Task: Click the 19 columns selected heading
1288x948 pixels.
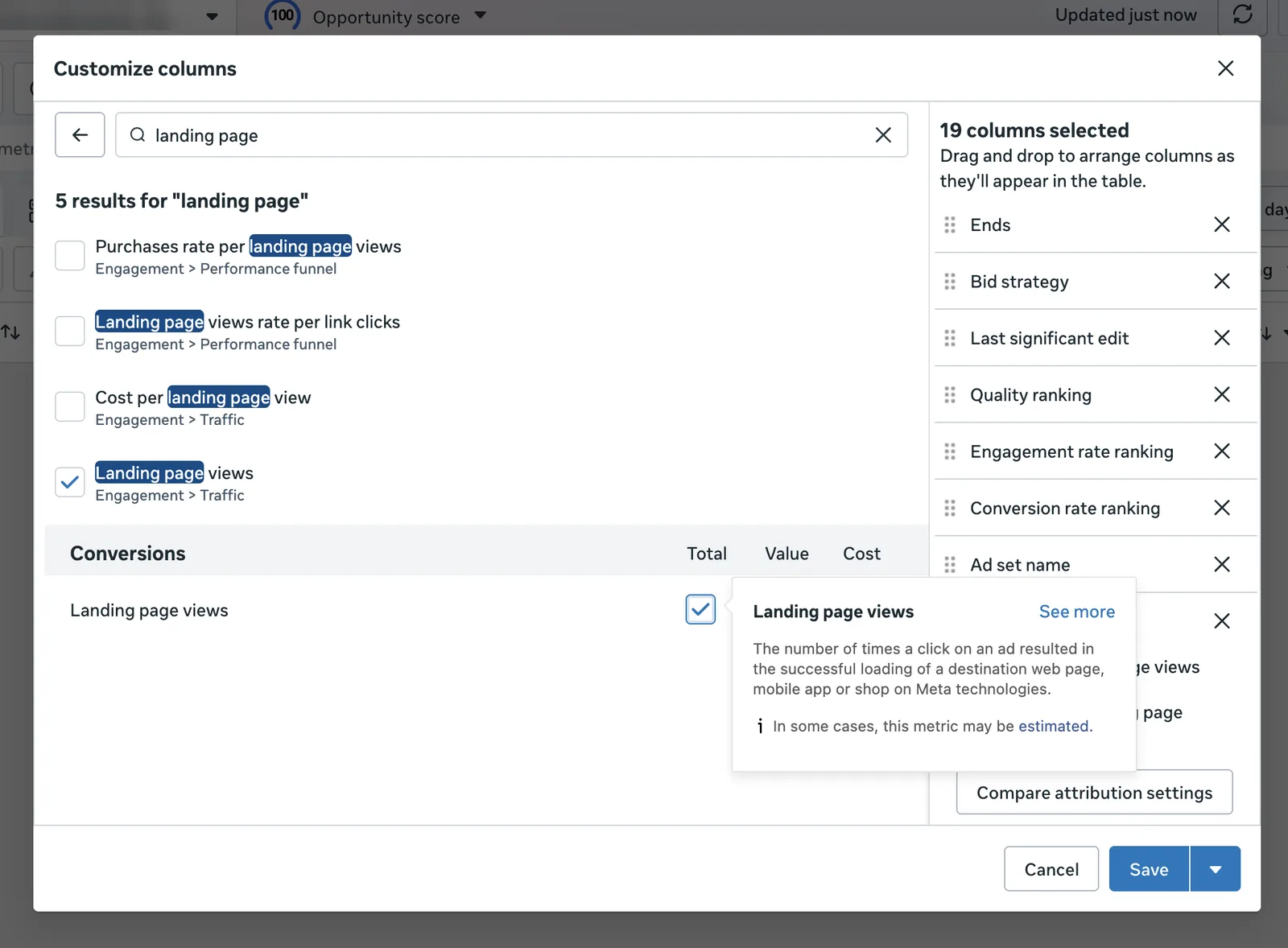Action: coord(1034,130)
